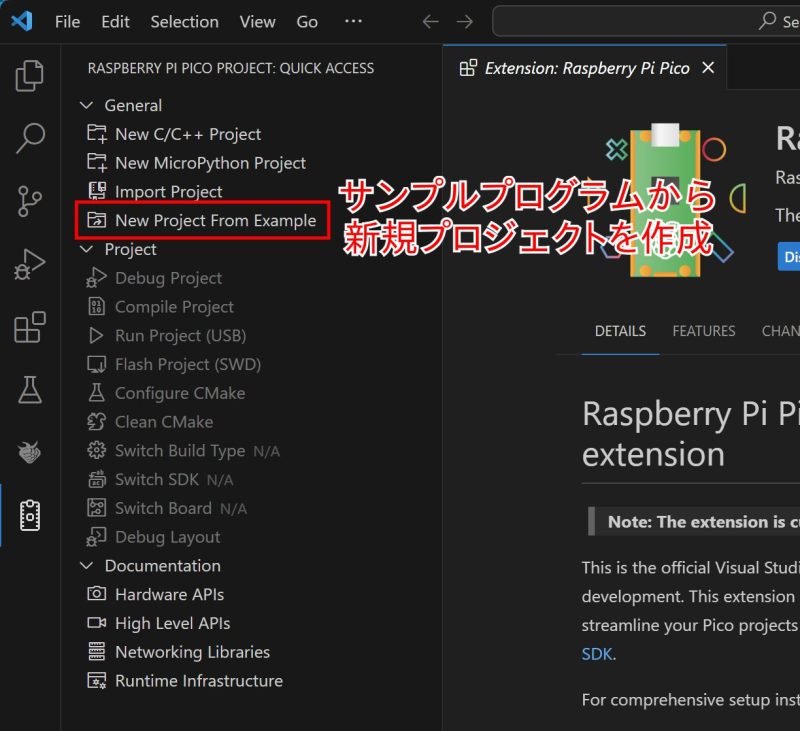800x731 pixels.
Task: Open the Search view icon
Action: [30, 139]
